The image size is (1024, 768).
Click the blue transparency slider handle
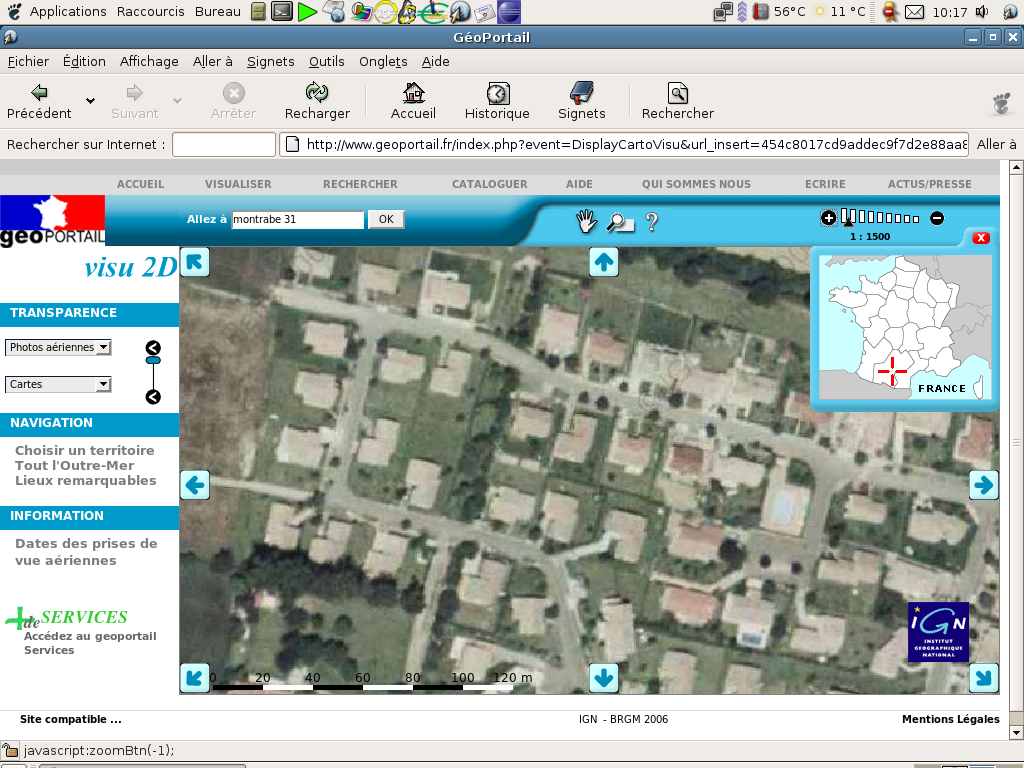(x=153, y=360)
